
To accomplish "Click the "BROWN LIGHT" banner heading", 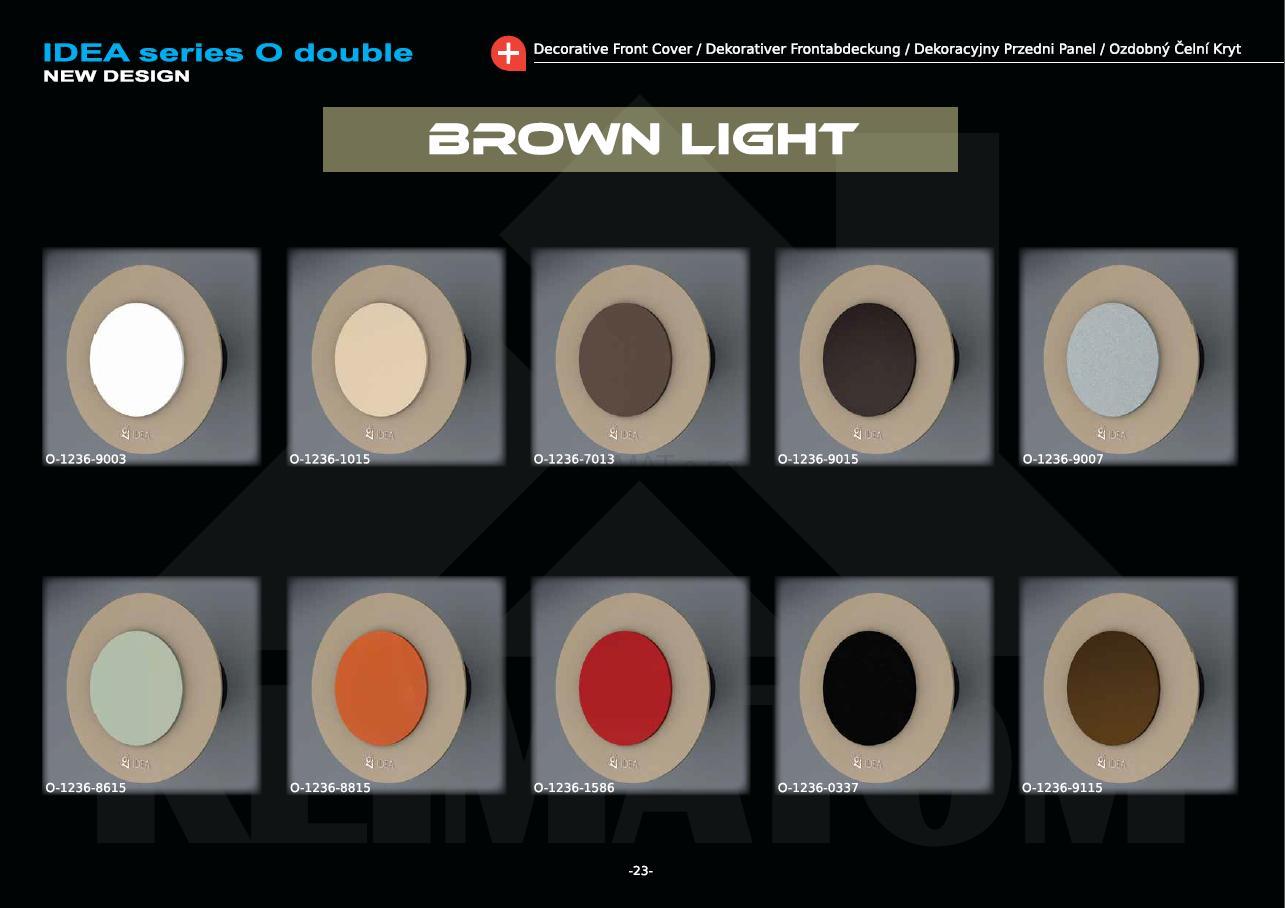I will click(643, 140).
